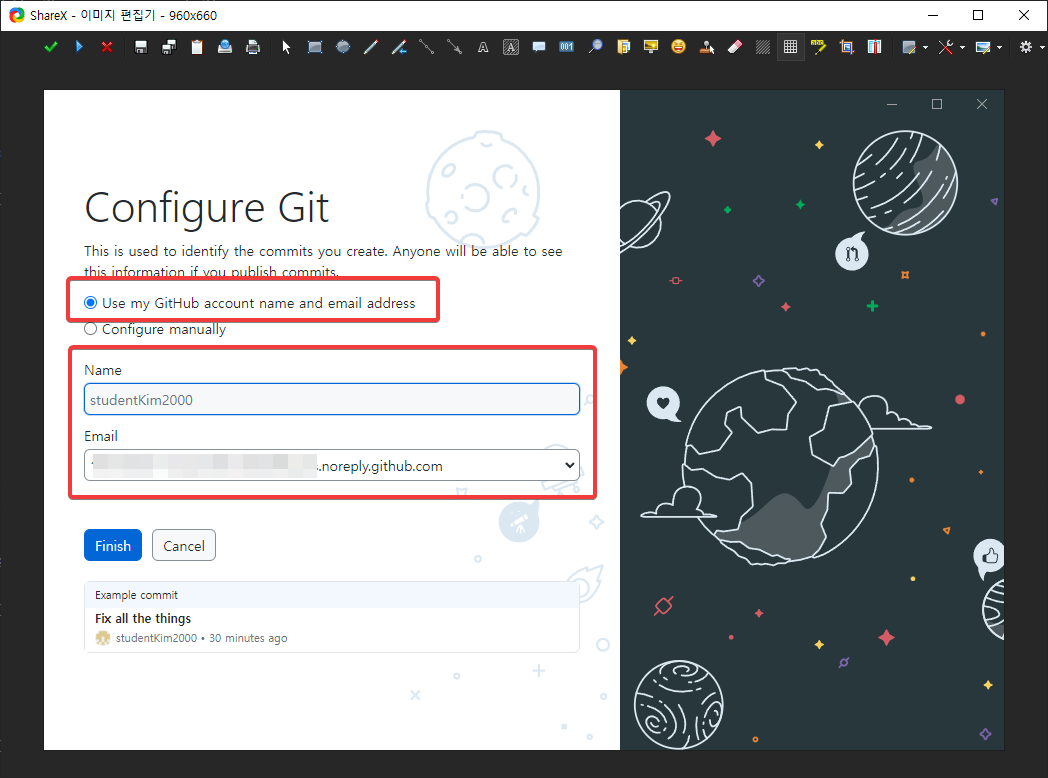Select Use my GitHub account radio option

[90, 303]
